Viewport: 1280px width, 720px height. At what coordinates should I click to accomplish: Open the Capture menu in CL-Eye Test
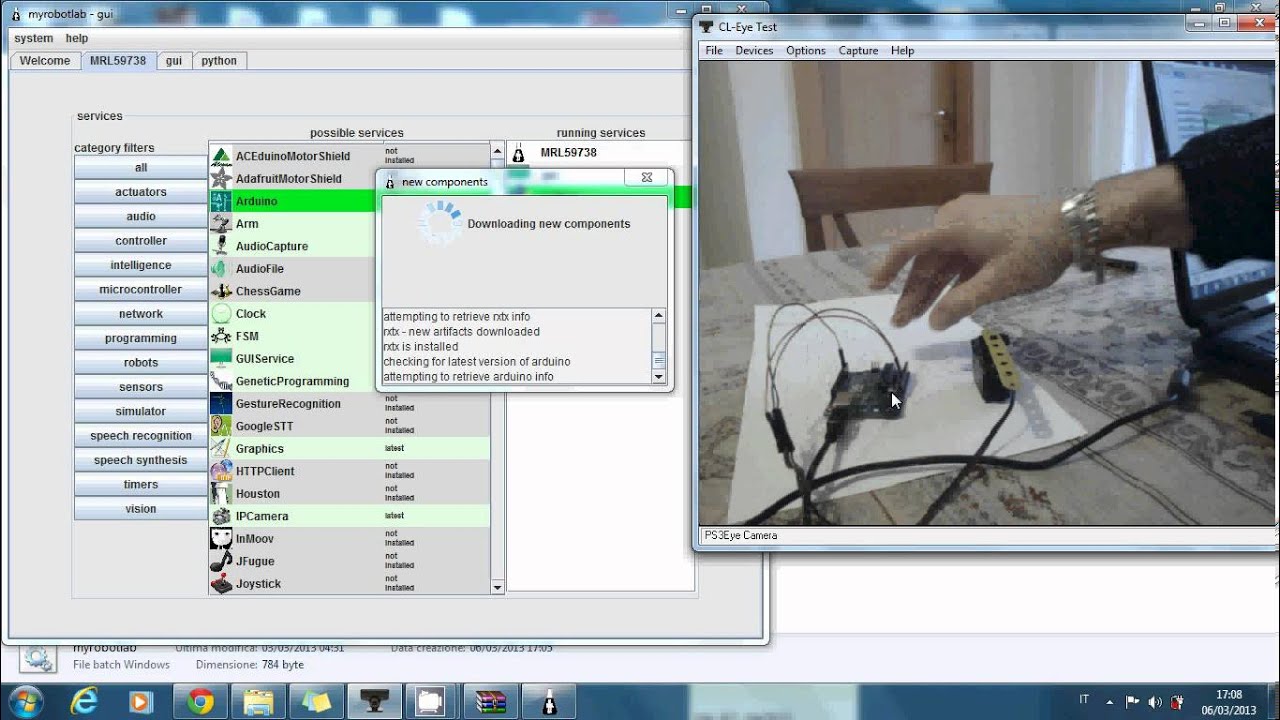858,51
